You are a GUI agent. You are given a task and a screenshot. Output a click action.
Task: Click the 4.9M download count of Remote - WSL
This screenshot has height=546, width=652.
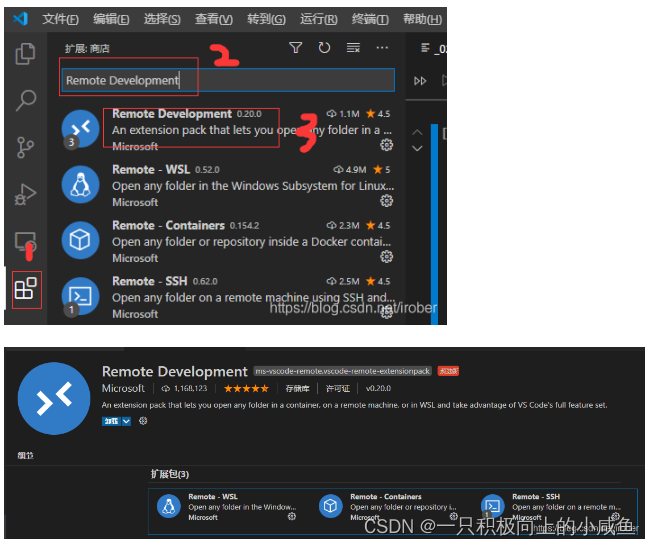(350, 170)
